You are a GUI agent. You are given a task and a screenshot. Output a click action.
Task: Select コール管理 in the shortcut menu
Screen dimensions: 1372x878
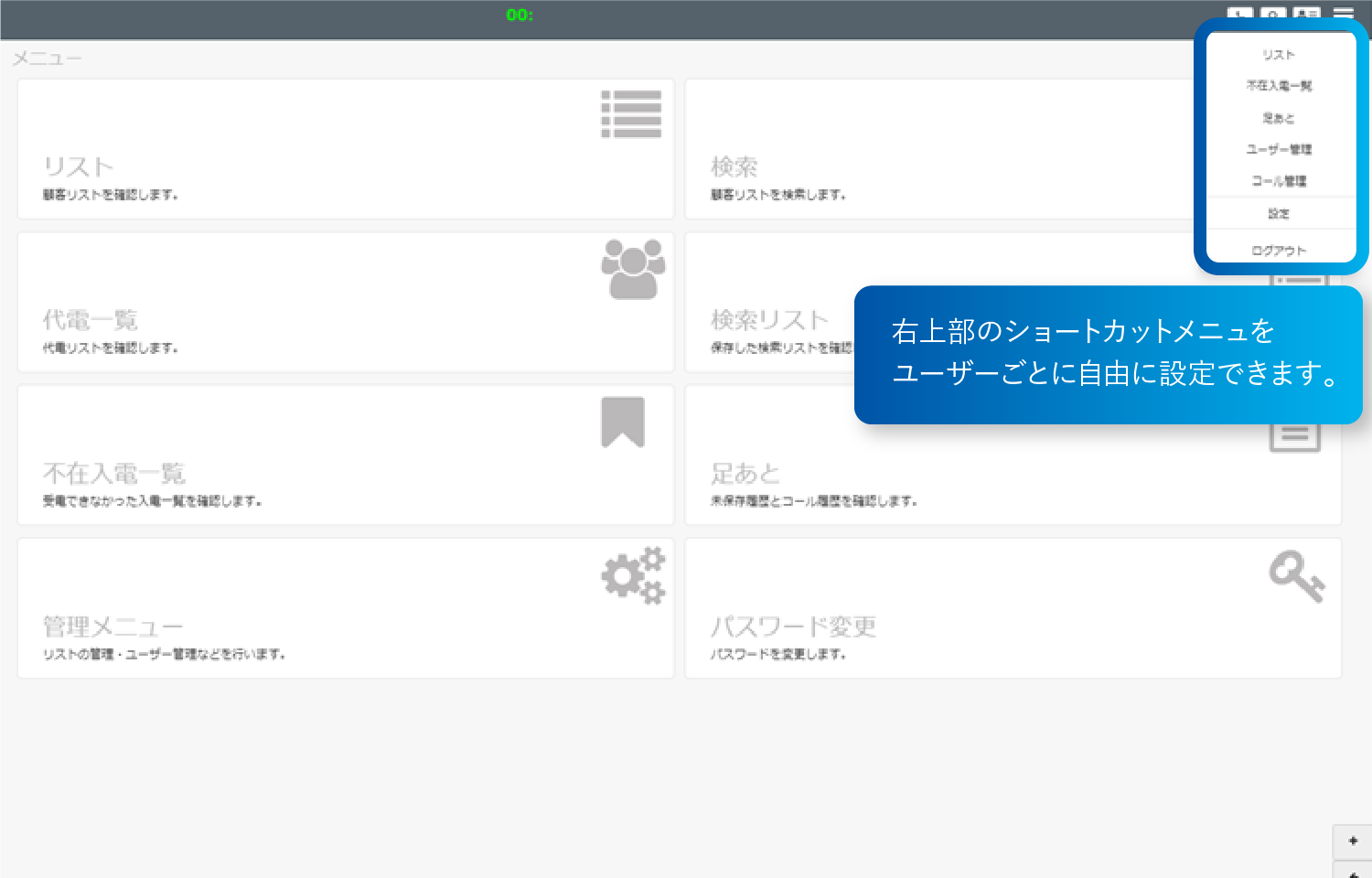tap(1280, 181)
